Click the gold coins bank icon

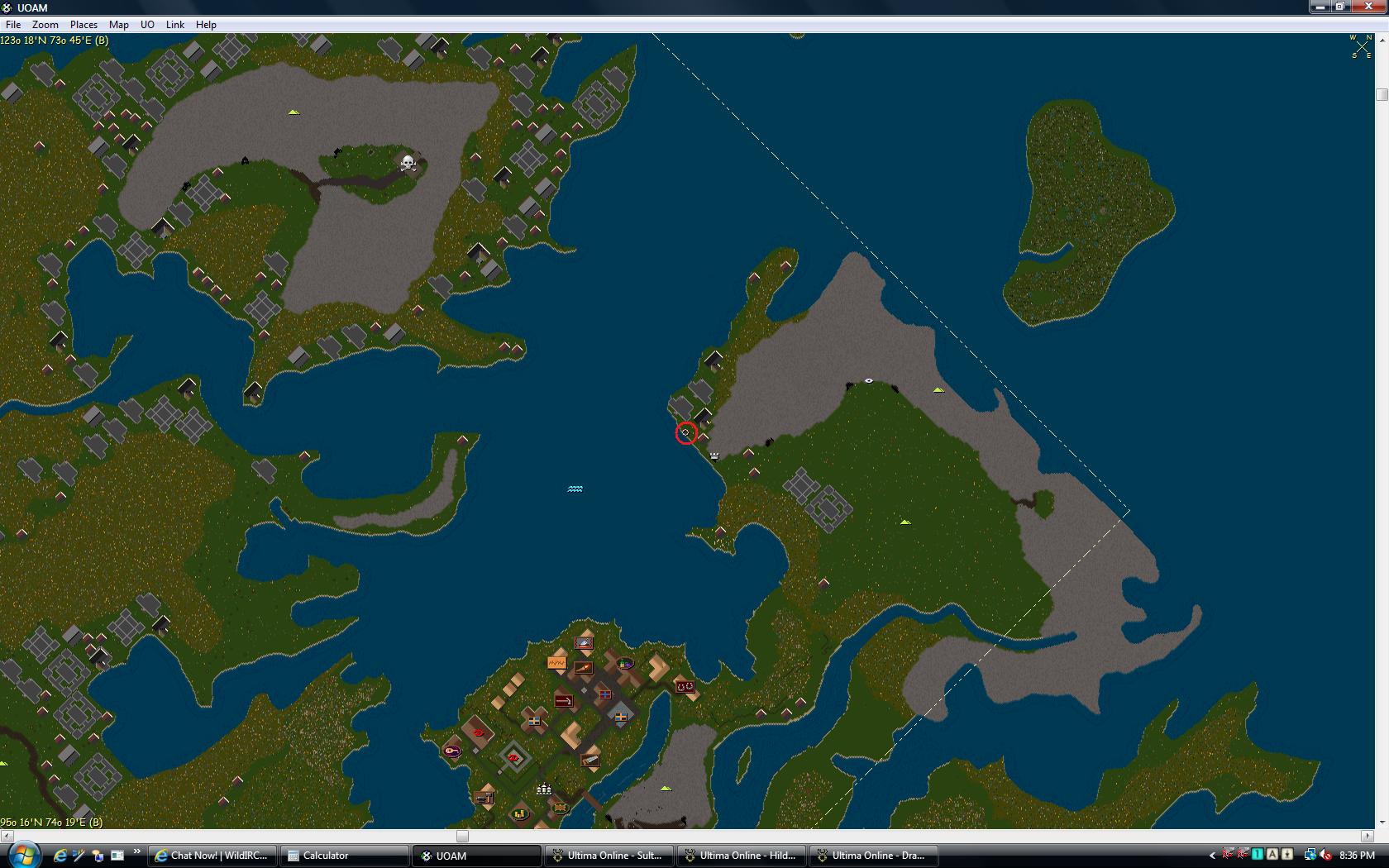[520, 813]
